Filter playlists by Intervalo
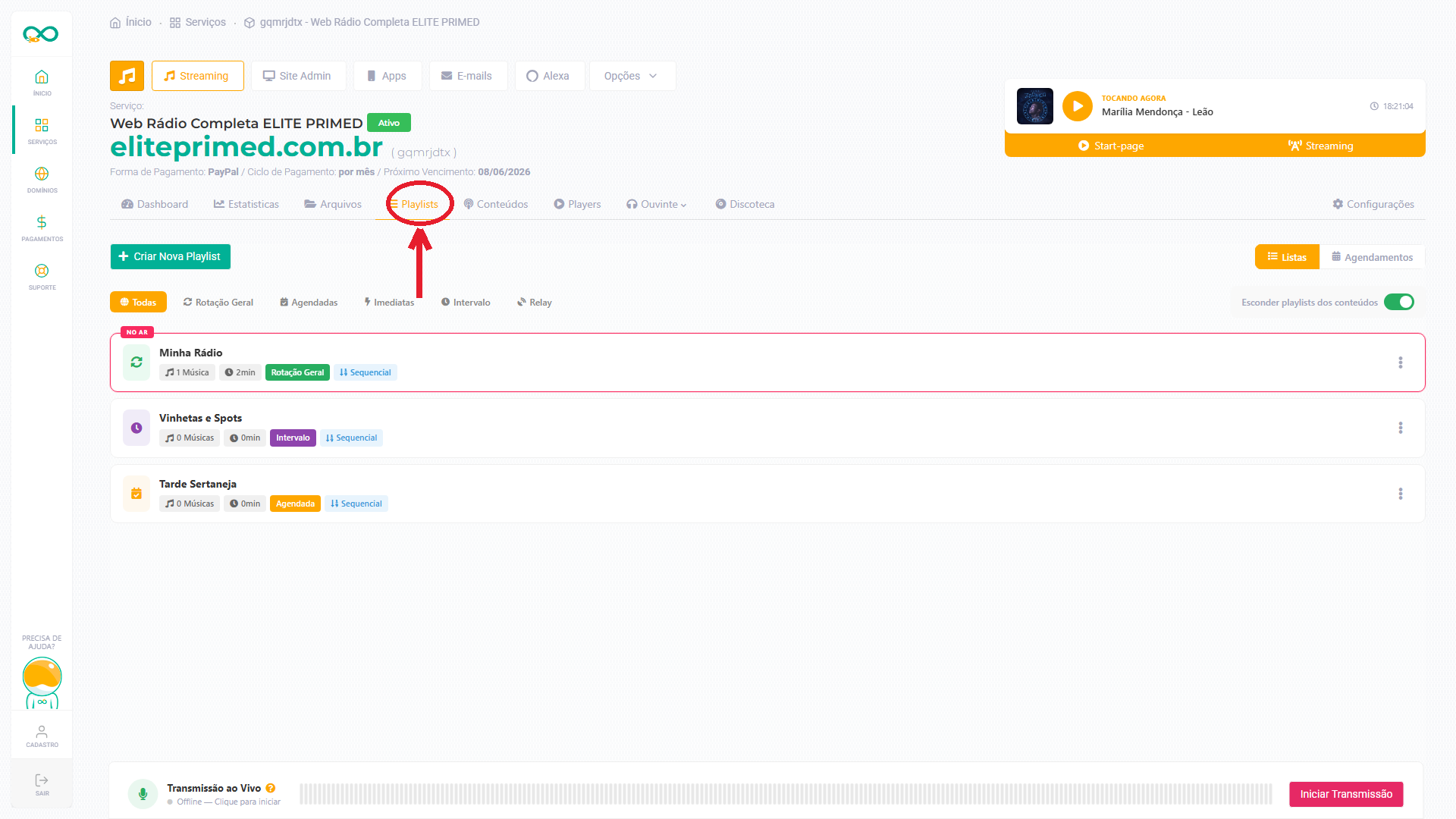 (466, 302)
